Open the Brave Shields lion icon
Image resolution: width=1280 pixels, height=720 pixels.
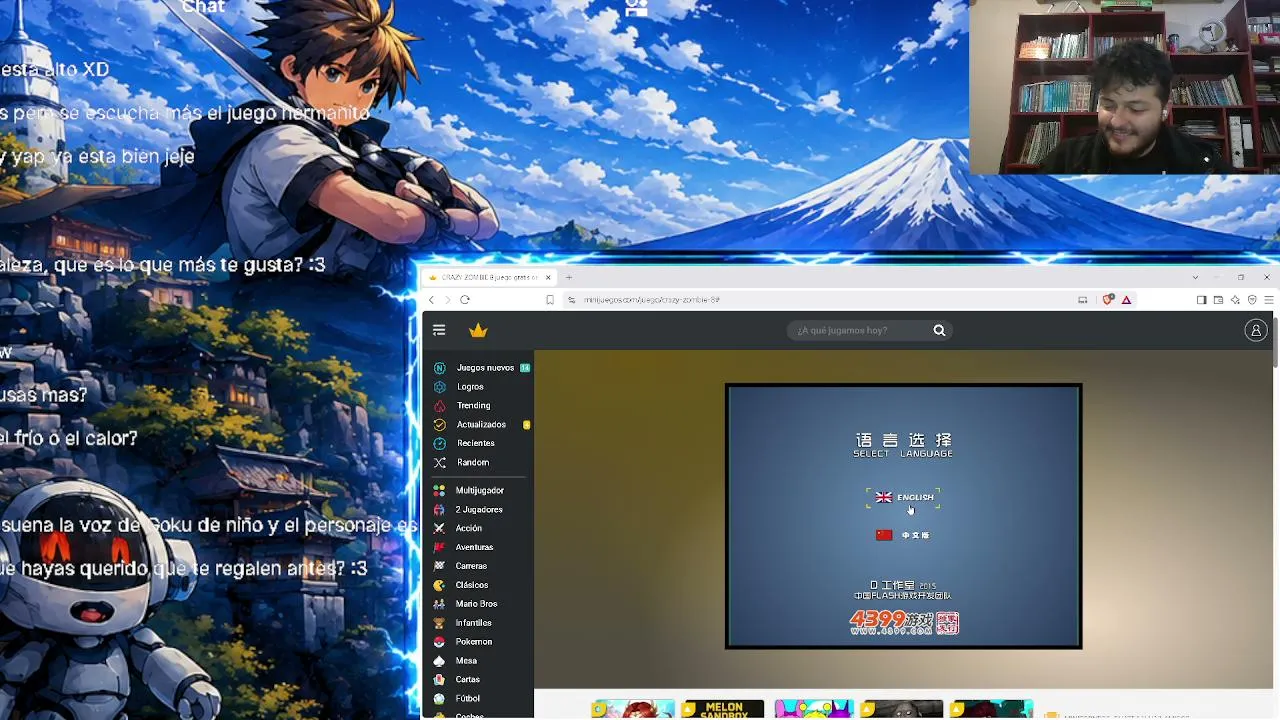coord(1108,299)
